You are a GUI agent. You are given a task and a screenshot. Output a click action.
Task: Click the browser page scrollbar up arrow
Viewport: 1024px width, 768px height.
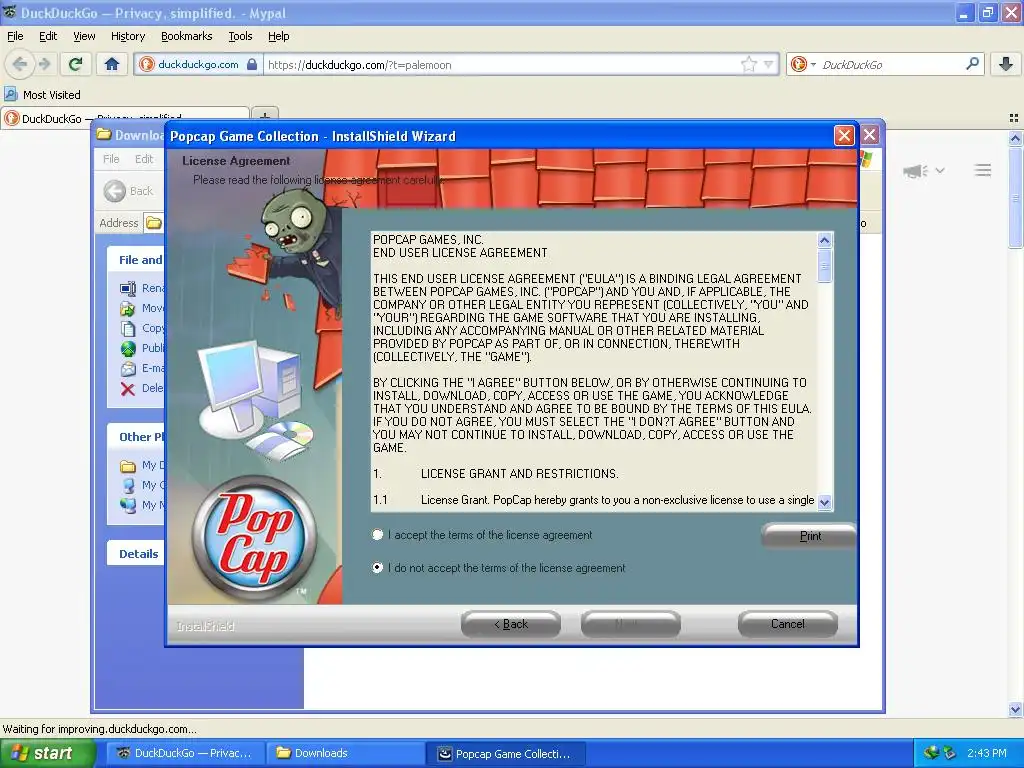pyautogui.click(x=1015, y=138)
